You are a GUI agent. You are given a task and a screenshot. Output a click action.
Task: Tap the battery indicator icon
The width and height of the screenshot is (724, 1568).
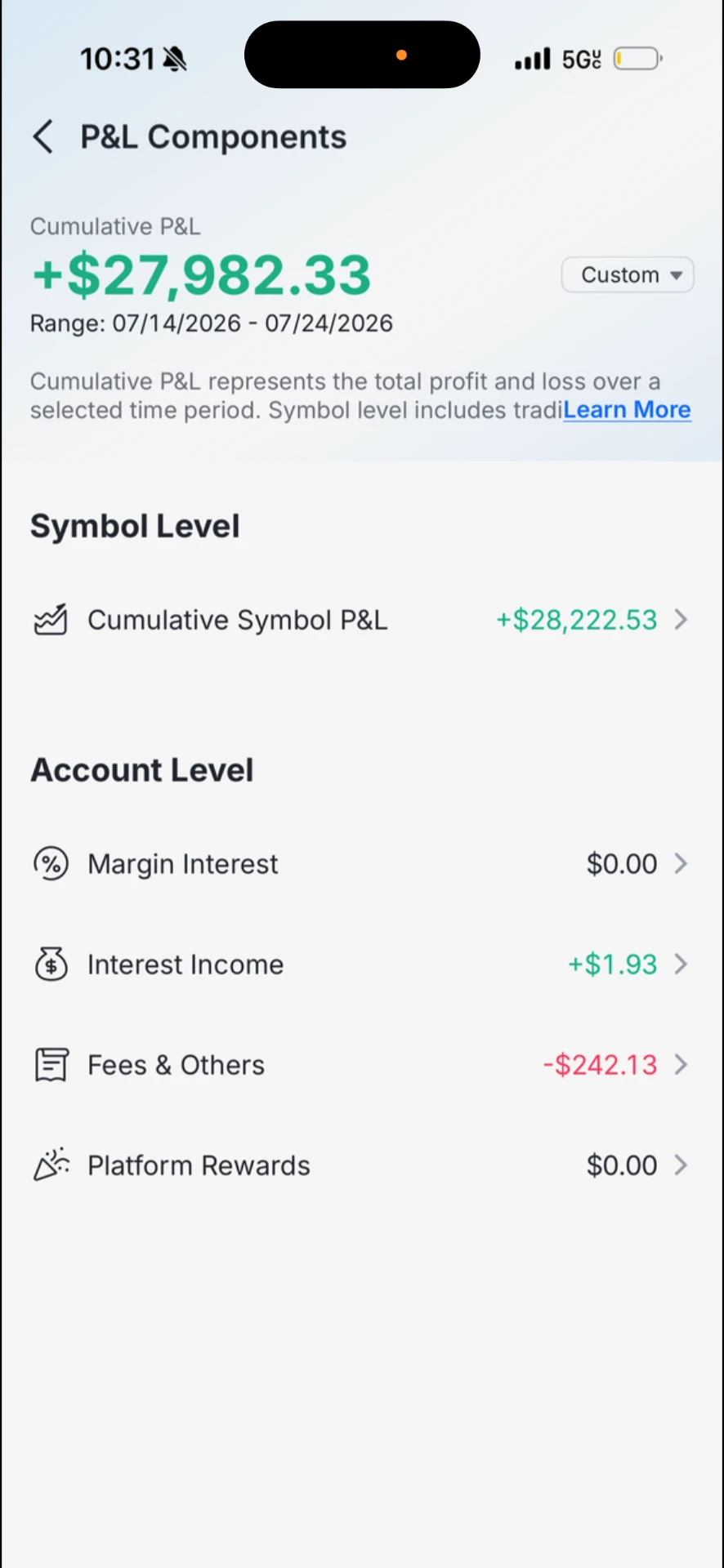click(x=637, y=59)
